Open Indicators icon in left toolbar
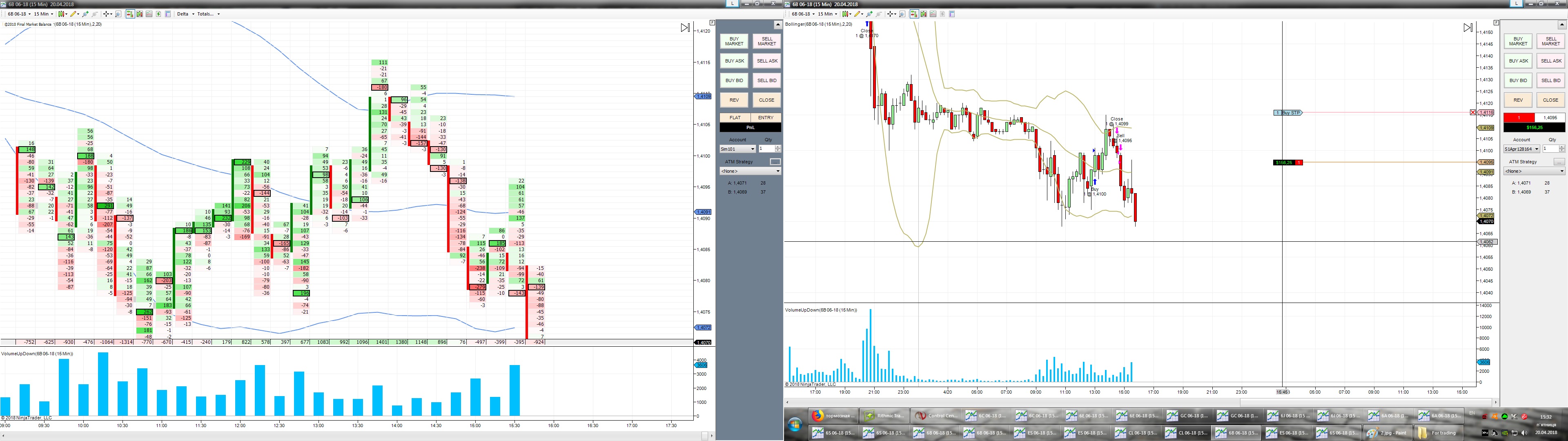Image resolution: width=1568 pixels, height=441 pixels. [149, 14]
